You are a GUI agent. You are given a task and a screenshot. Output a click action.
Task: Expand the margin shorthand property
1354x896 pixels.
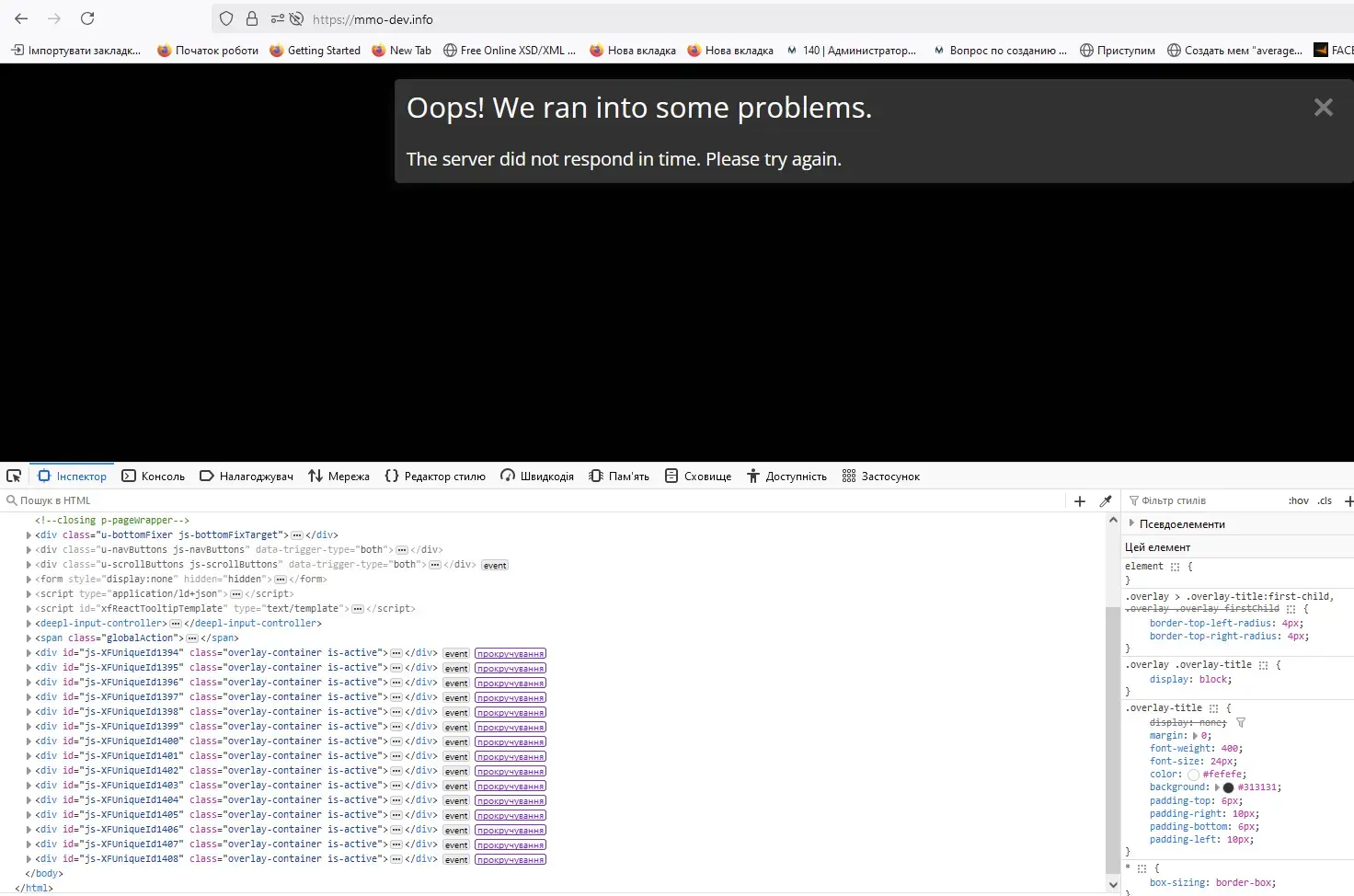point(1196,736)
